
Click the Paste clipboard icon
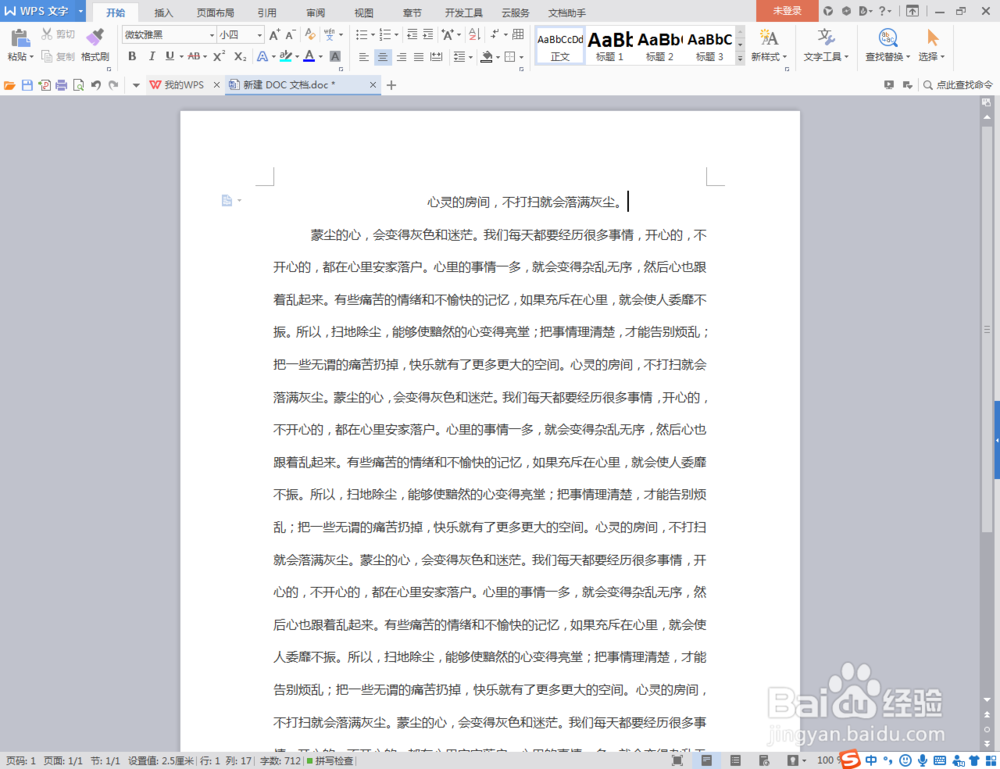click(20, 38)
